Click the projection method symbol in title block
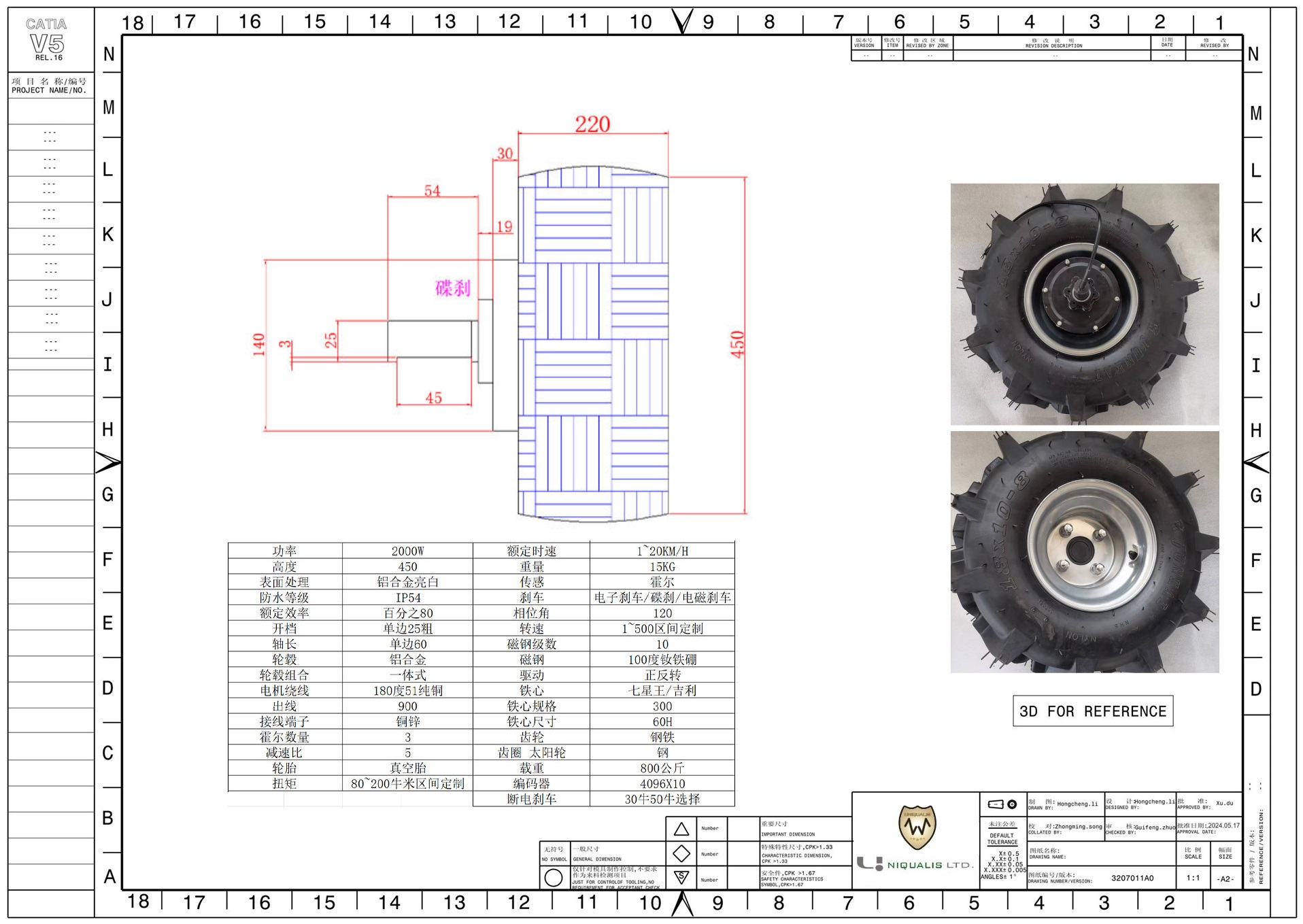 pyautogui.click(x=1002, y=804)
